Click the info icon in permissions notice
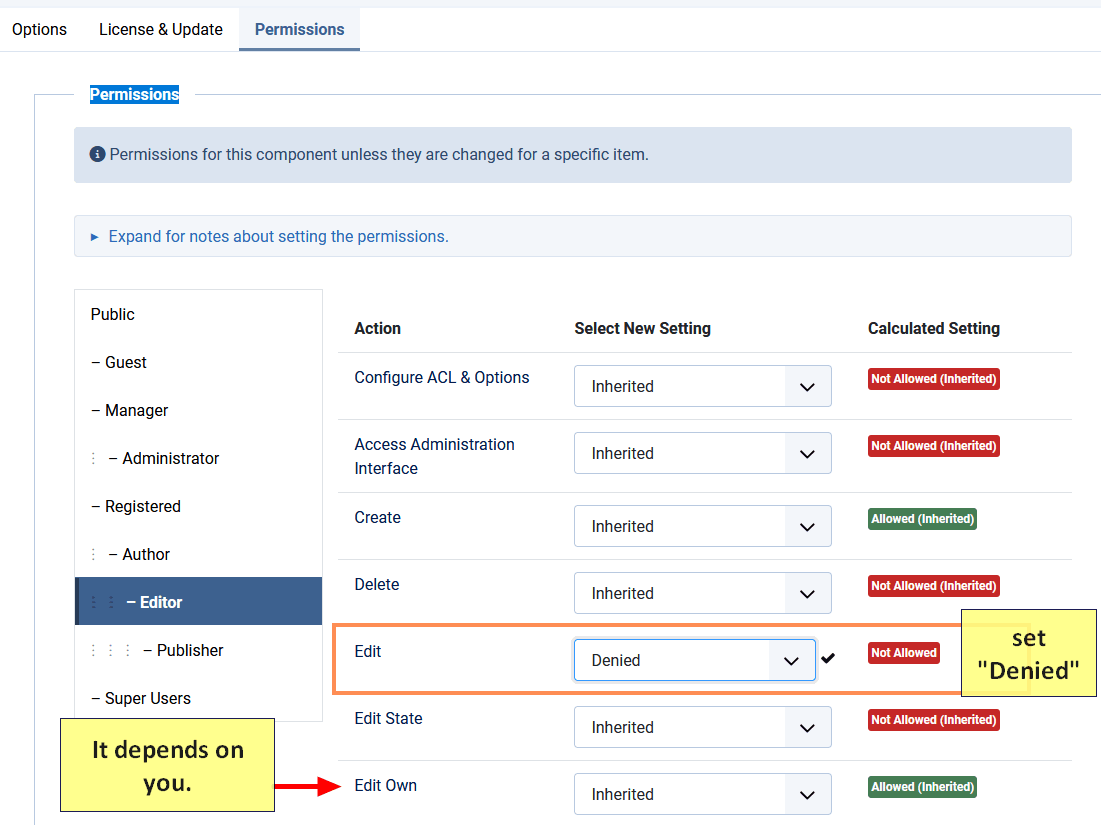Screen dimensions: 1101x825 click(97, 155)
